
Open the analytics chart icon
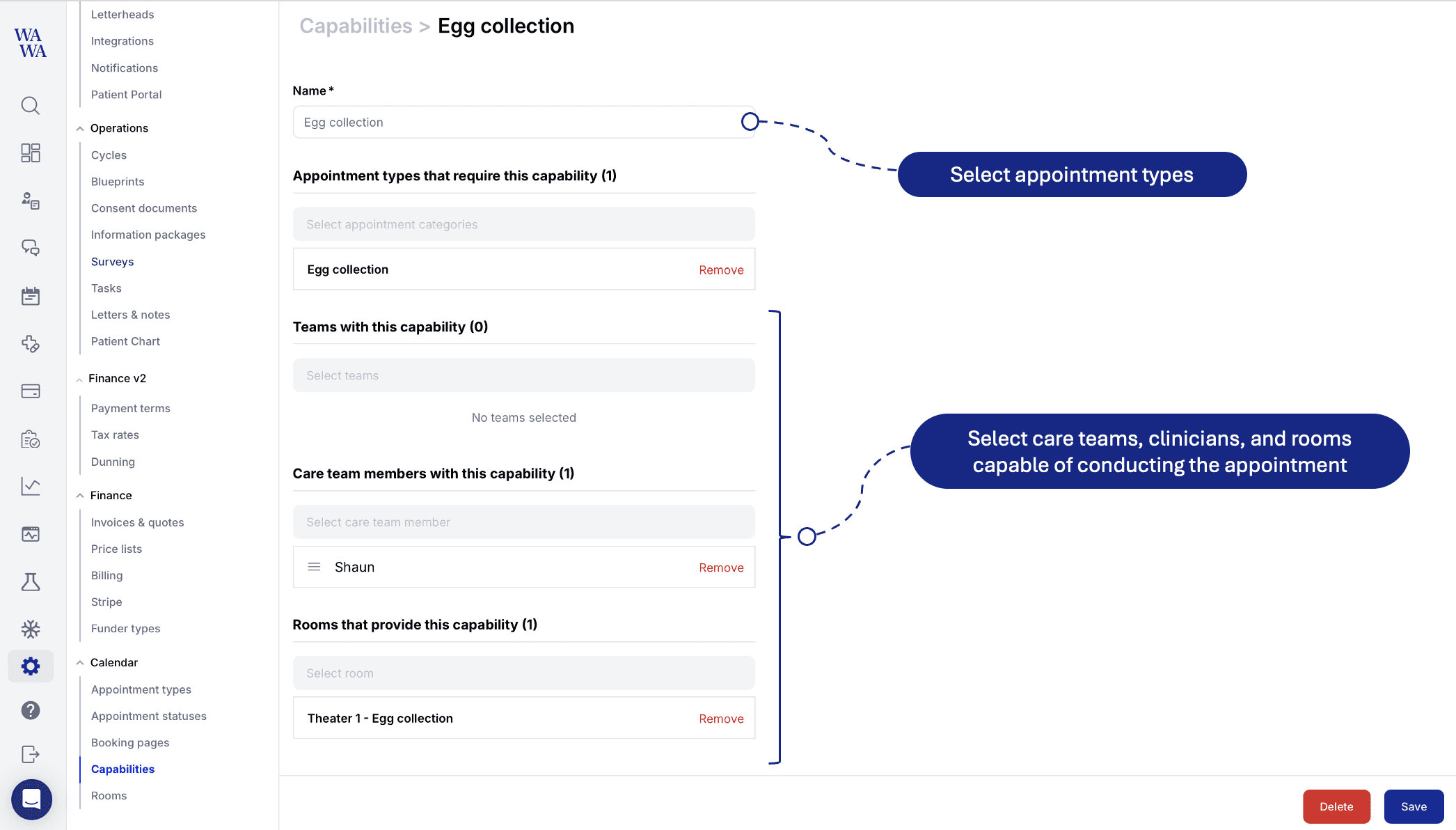[x=31, y=487]
